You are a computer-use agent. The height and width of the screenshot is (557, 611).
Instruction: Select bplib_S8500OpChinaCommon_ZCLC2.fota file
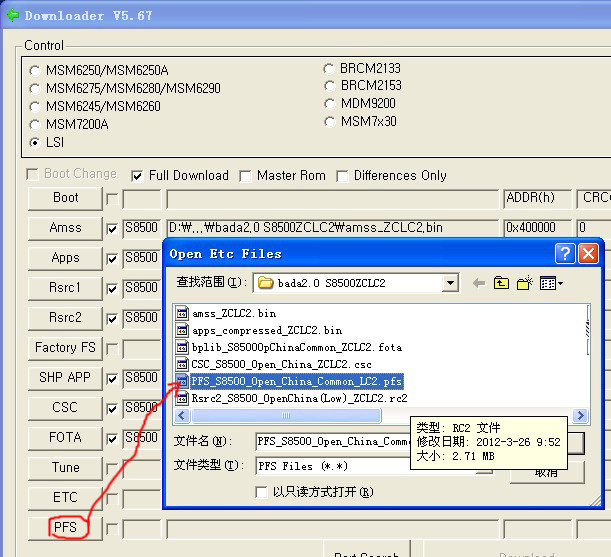click(x=297, y=347)
